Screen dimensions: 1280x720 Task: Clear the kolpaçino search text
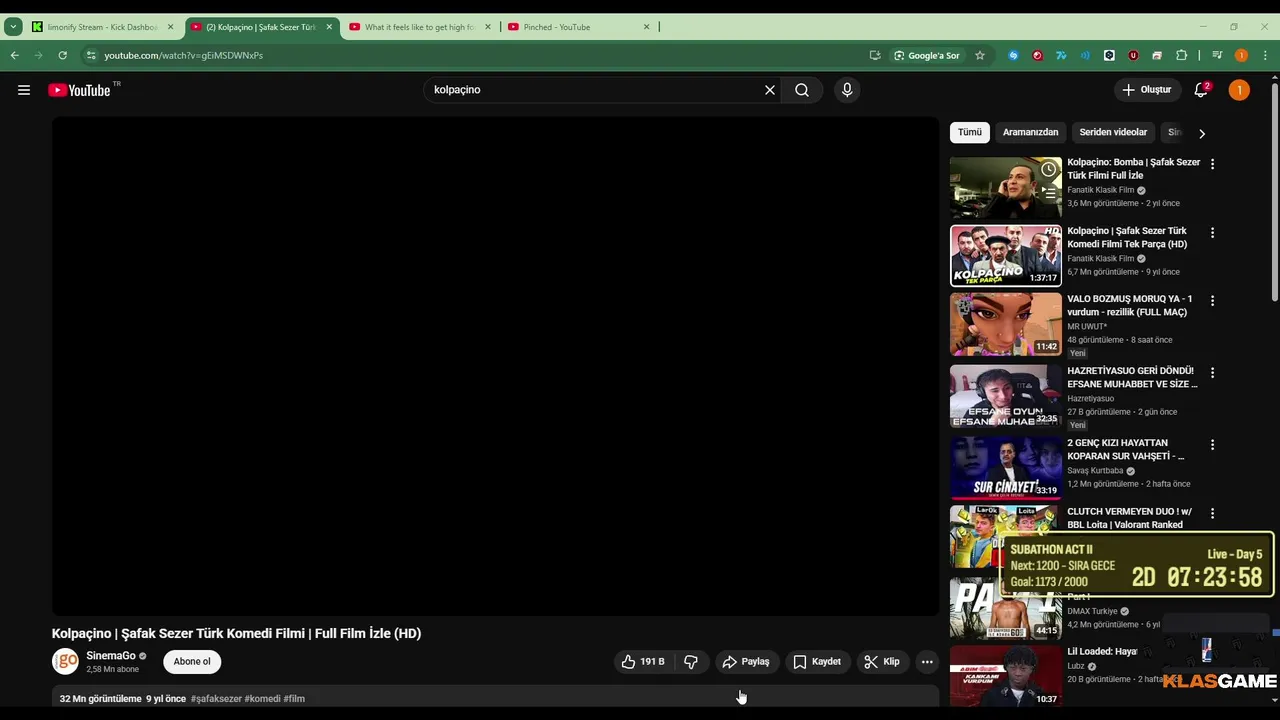click(x=770, y=90)
